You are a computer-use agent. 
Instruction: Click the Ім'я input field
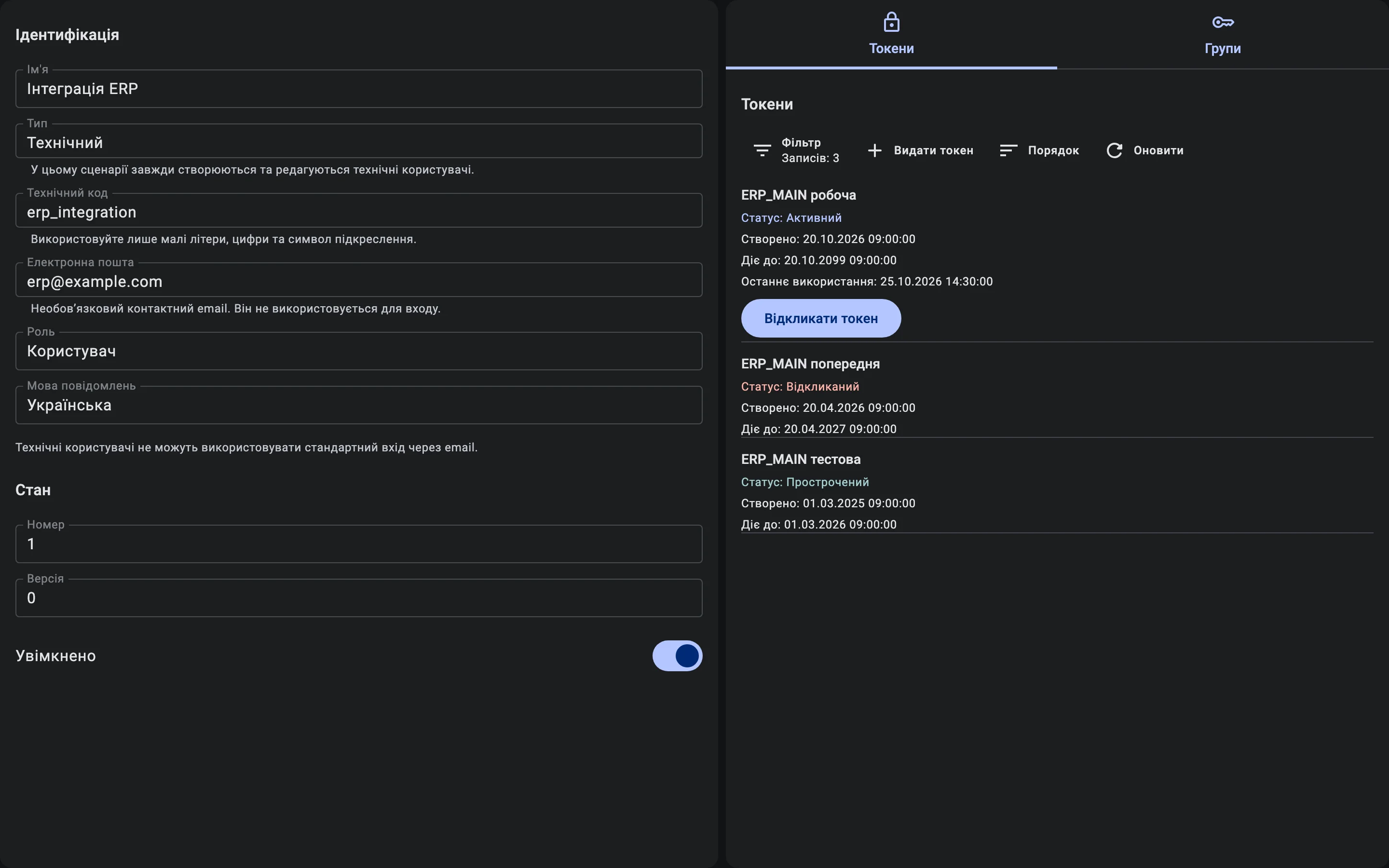(359, 89)
